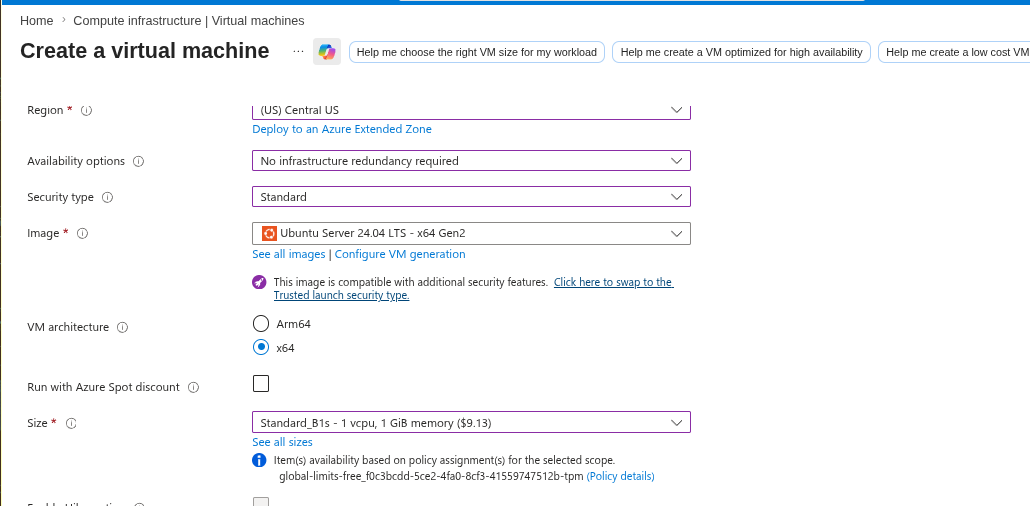Image resolution: width=1030 pixels, height=506 pixels.
Task: Click the blue policy information icon
Action: [x=259, y=460]
